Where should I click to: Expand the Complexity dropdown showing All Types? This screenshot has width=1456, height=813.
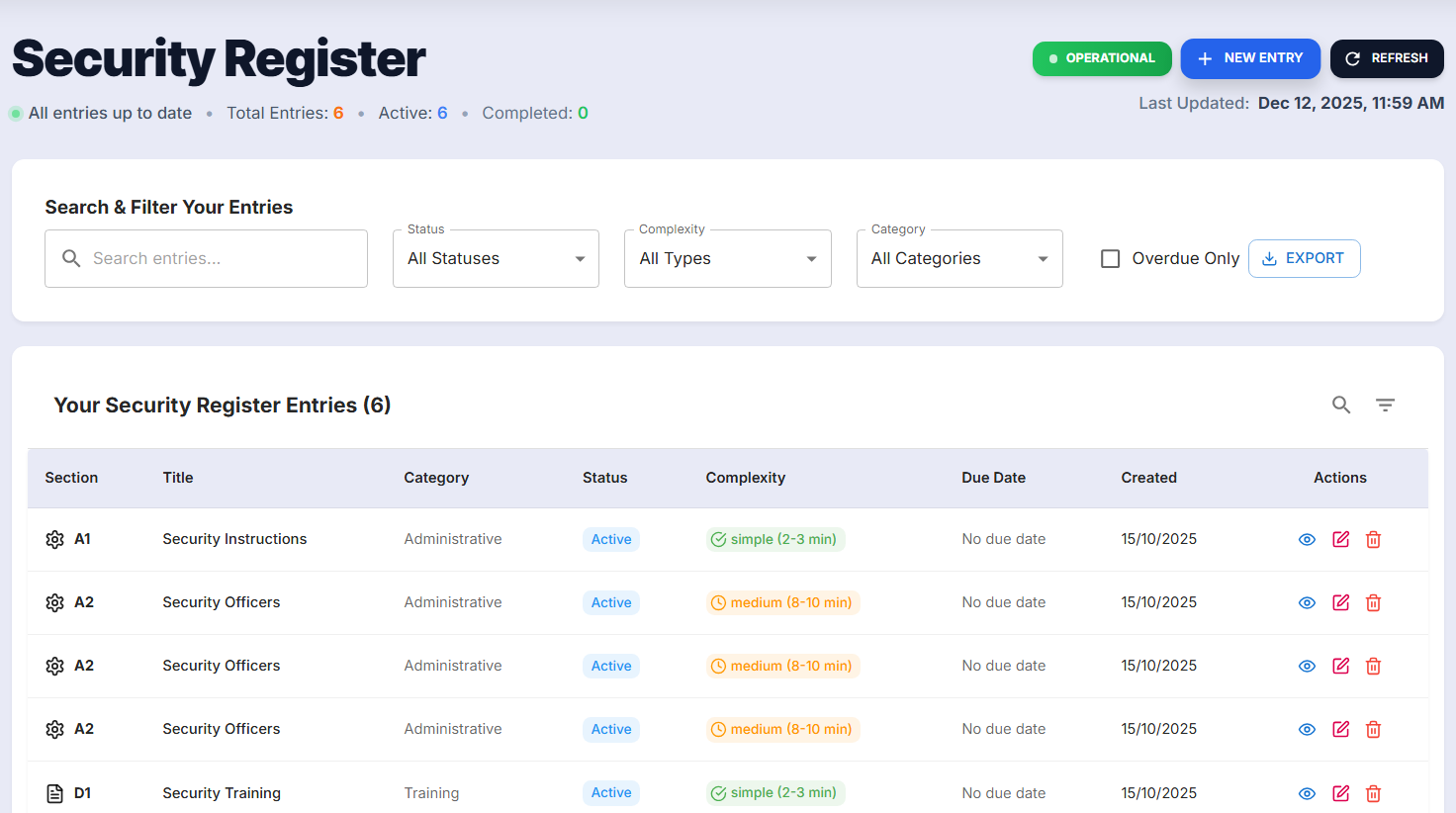[727, 258]
